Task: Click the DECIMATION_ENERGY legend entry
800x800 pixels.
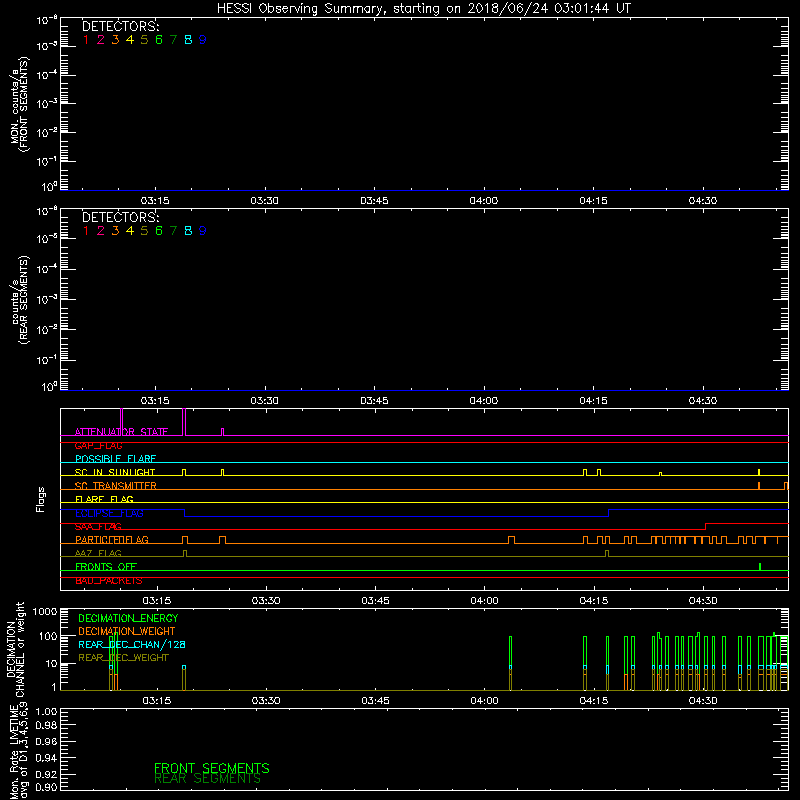Action: point(128,618)
